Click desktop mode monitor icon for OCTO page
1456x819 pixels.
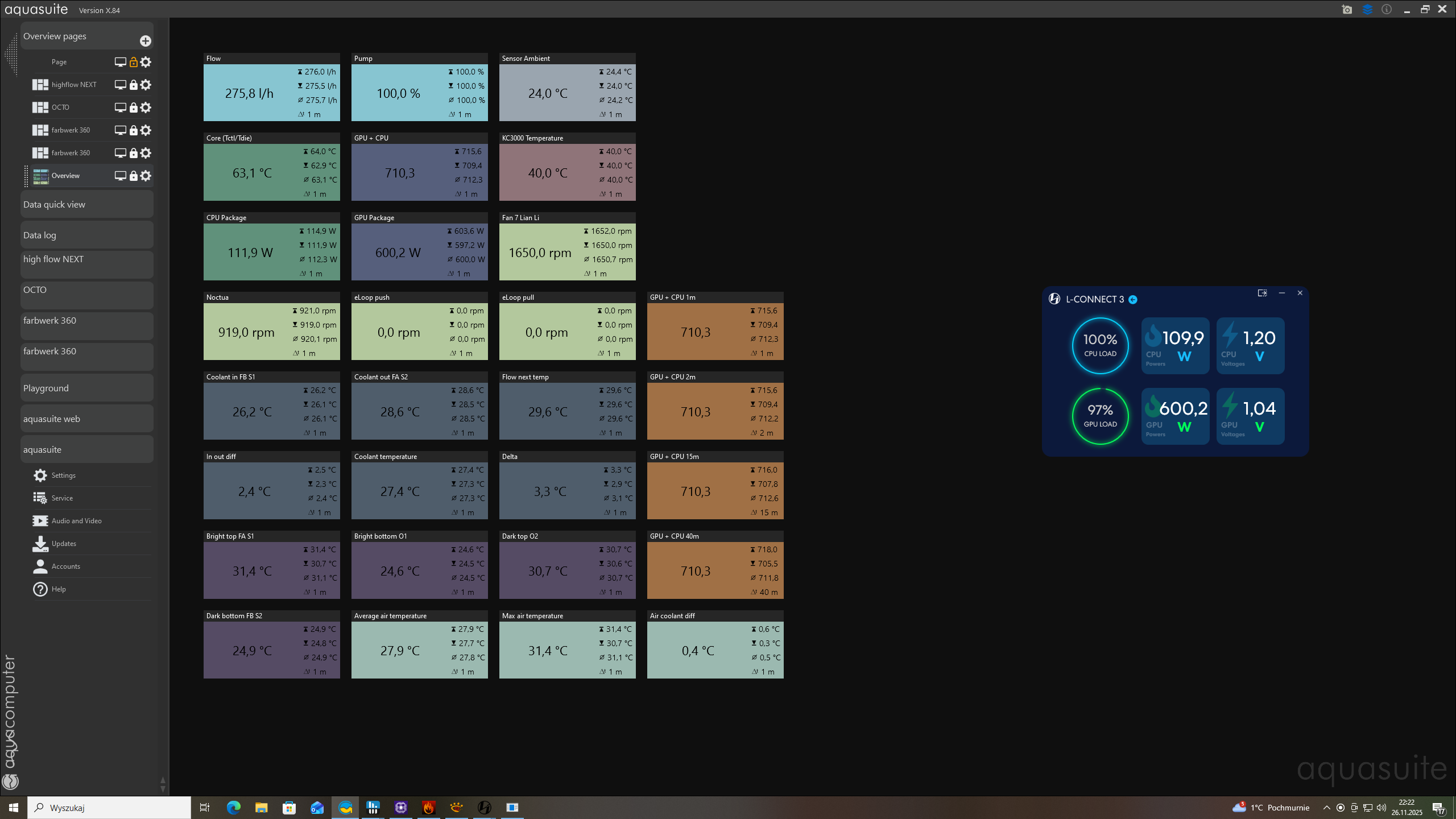pos(120,107)
